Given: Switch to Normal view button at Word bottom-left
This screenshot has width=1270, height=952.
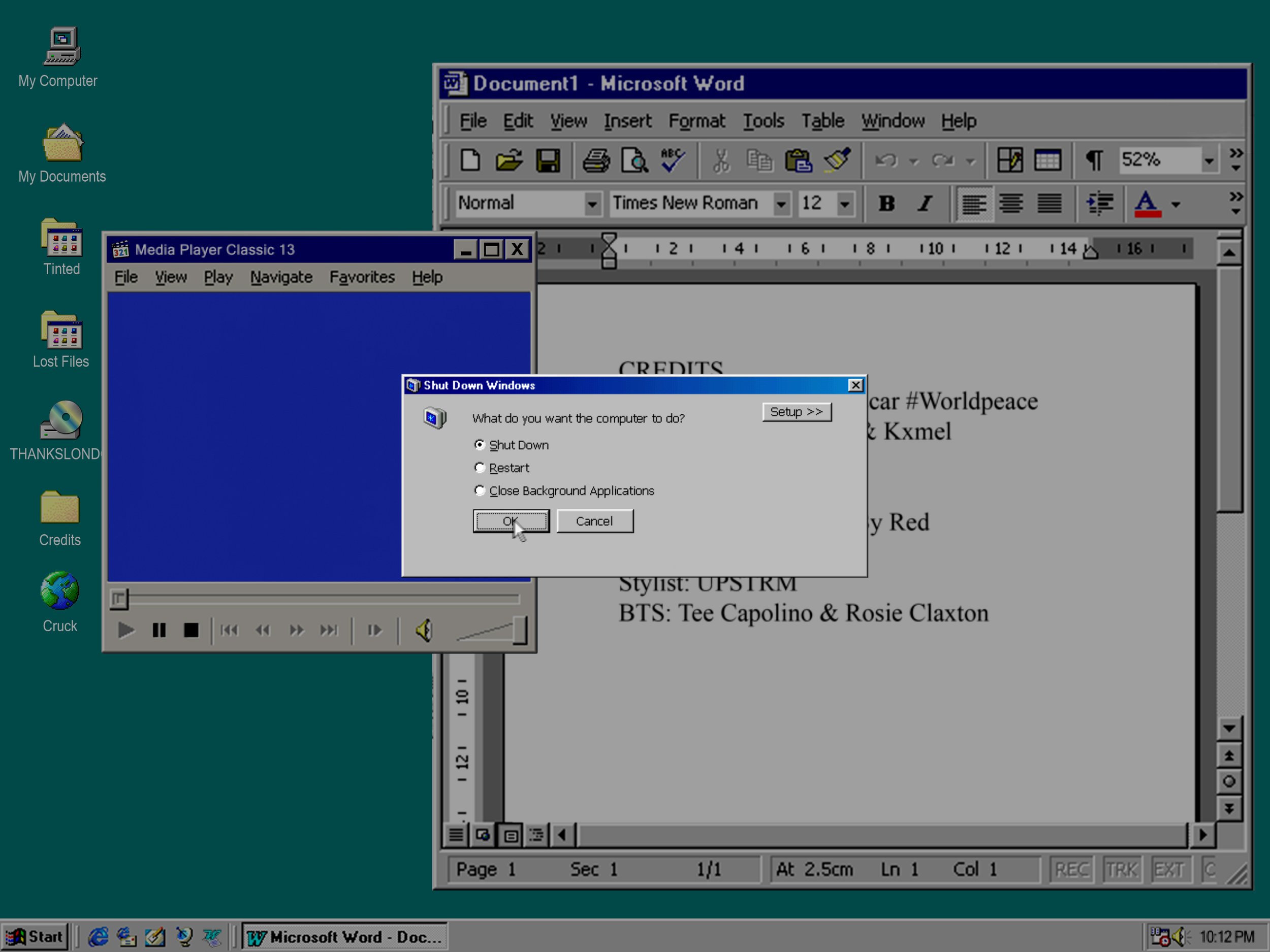Looking at the screenshot, I should (x=456, y=835).
